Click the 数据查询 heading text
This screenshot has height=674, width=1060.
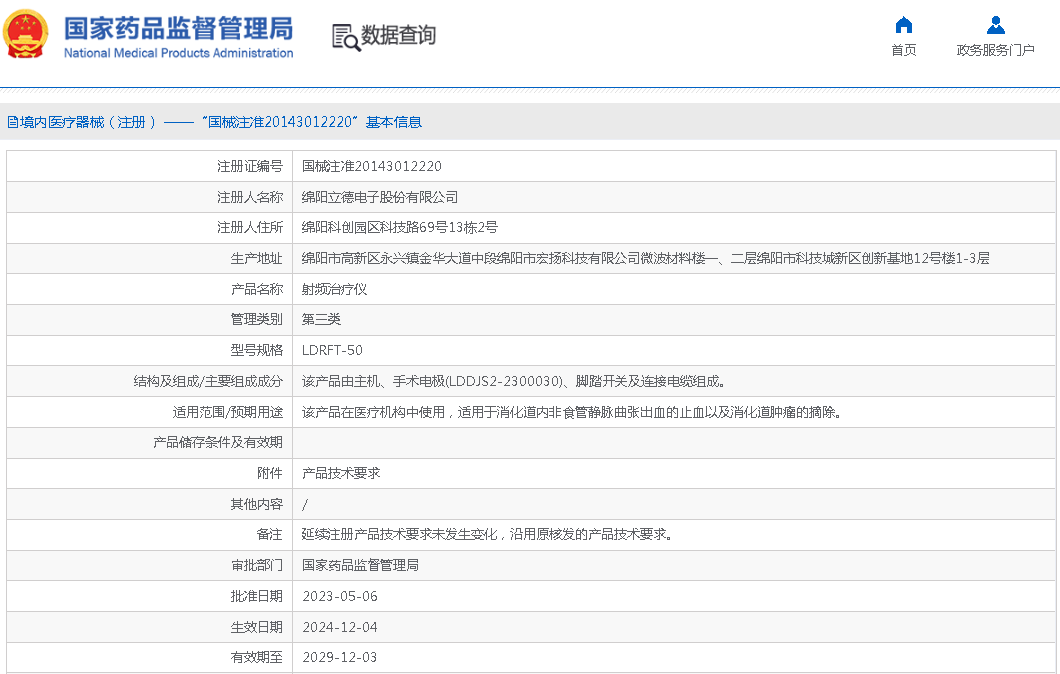(x=398, y=36)
